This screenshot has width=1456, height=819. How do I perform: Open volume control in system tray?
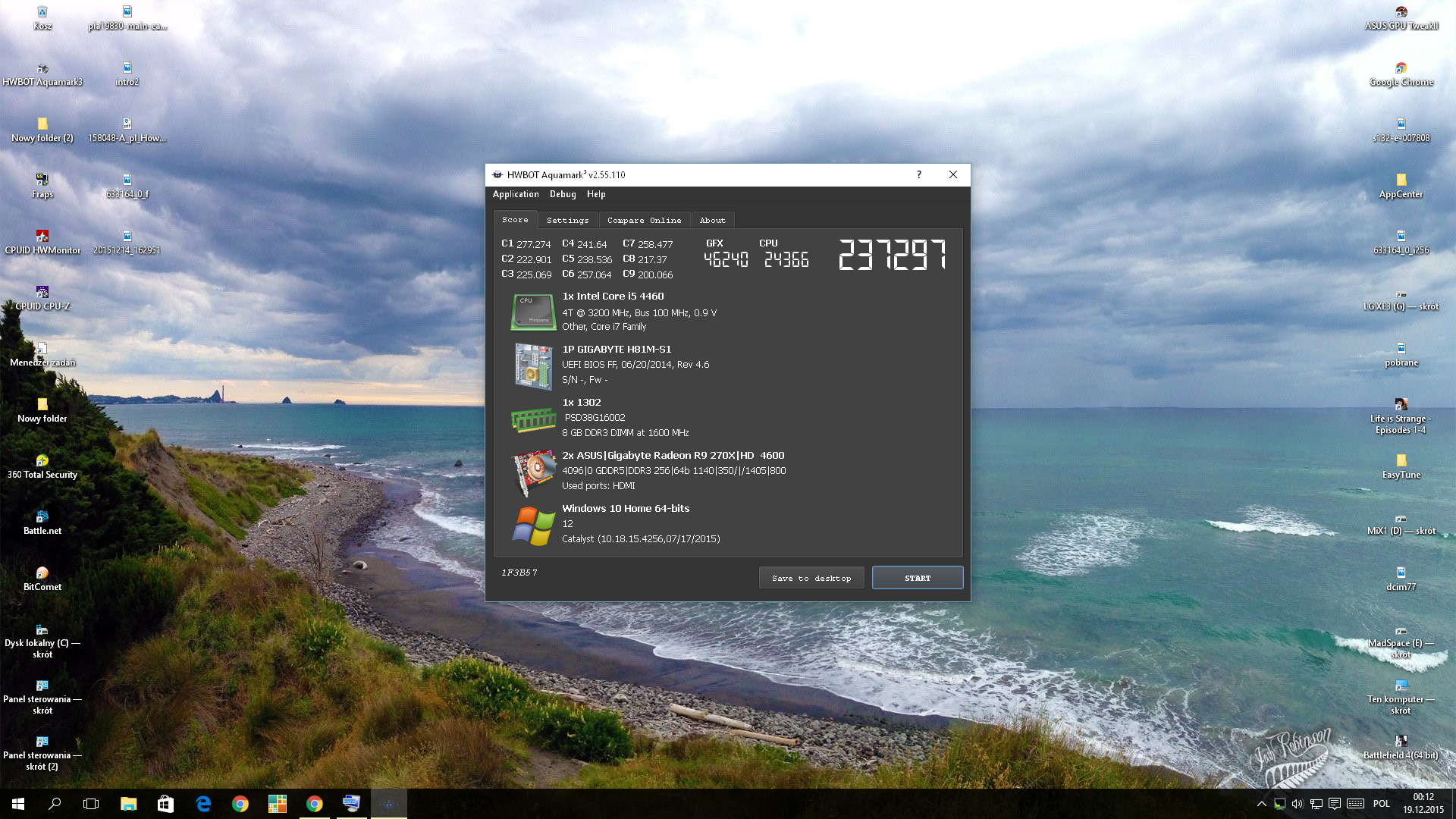[1298, 804]
